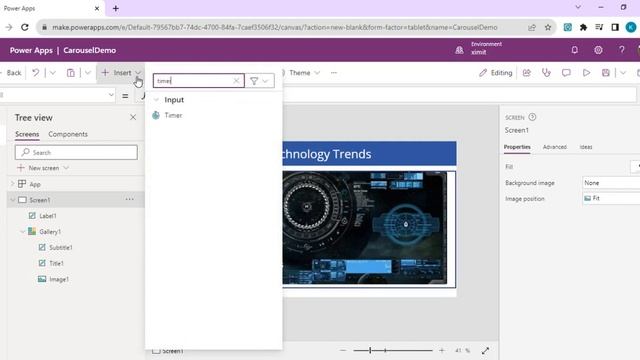This screenshot has height=360, width=640.
Task: Open the browser Extensions puzzle icon
Action: click(583, 27)
